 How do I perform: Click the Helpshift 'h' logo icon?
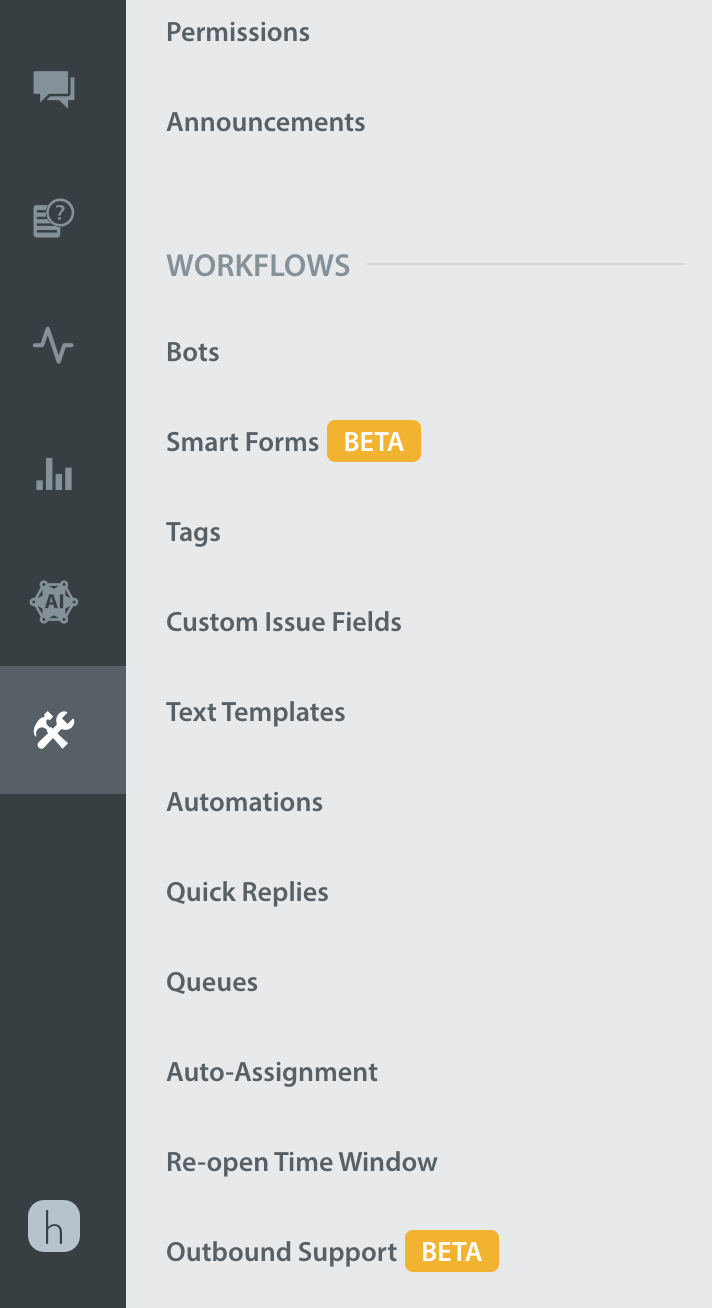(x=54, y=1226)
